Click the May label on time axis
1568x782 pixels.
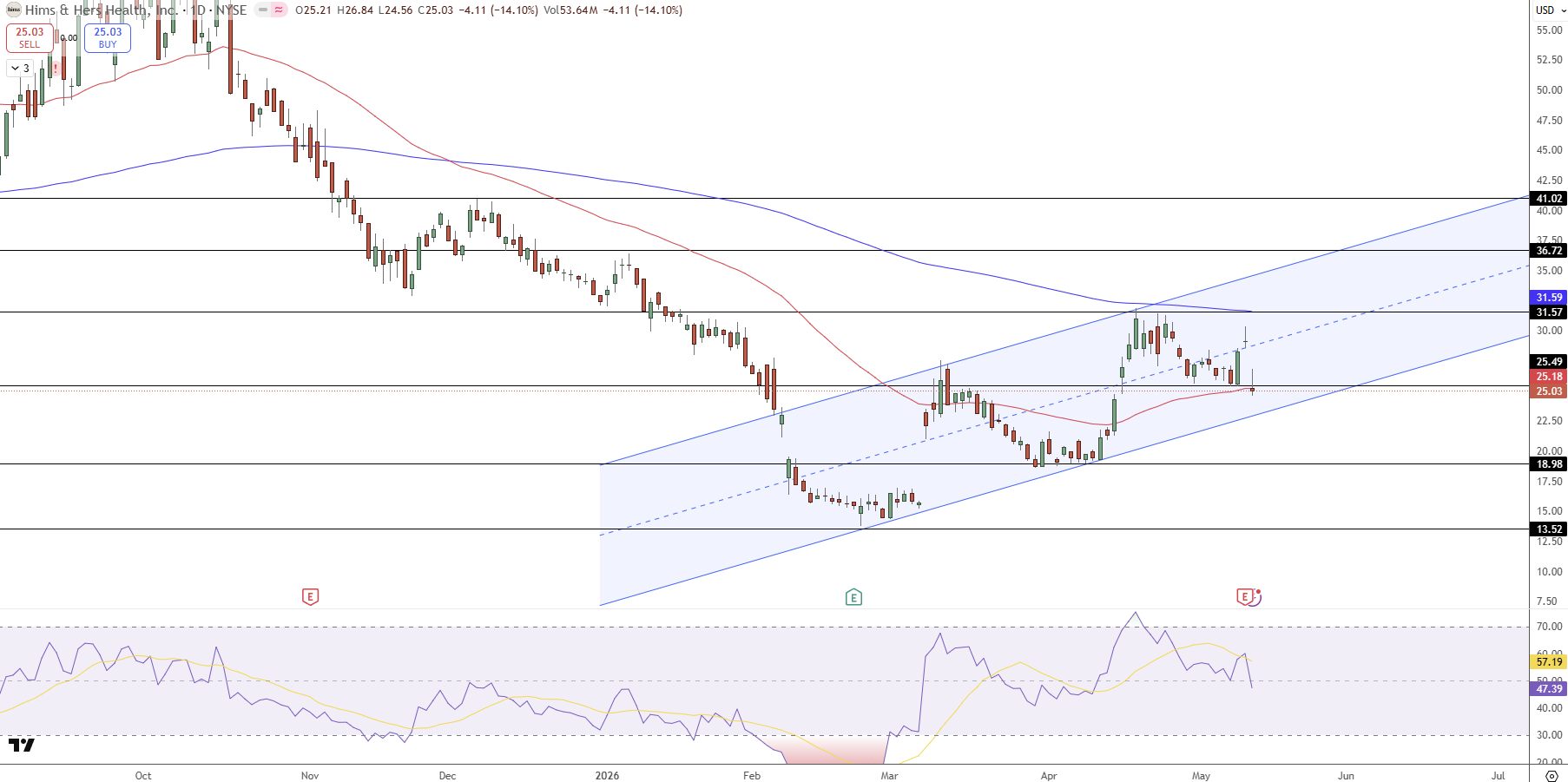(1201, 776)
